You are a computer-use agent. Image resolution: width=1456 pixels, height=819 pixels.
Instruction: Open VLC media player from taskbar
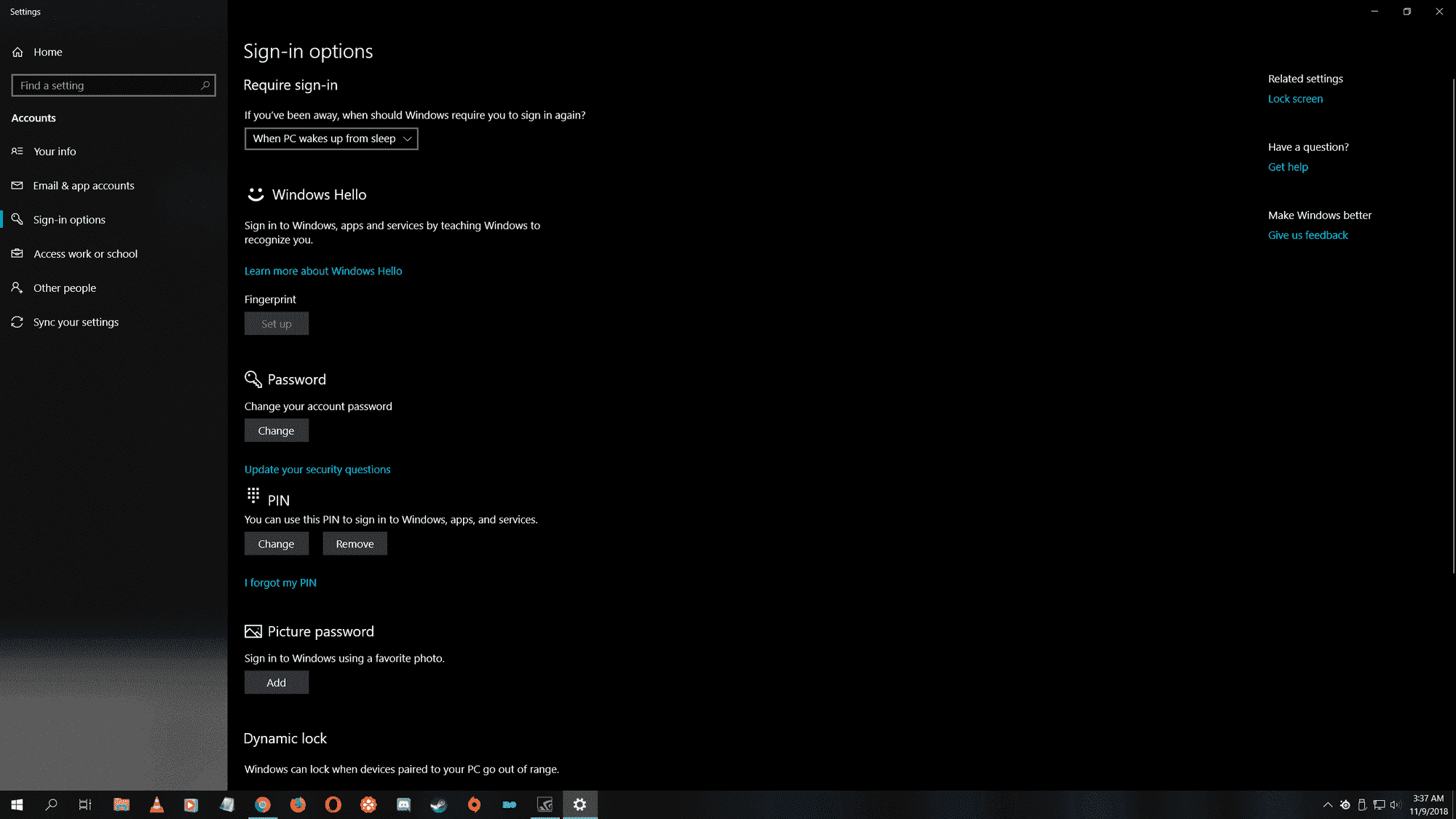[x=157, y=804]
